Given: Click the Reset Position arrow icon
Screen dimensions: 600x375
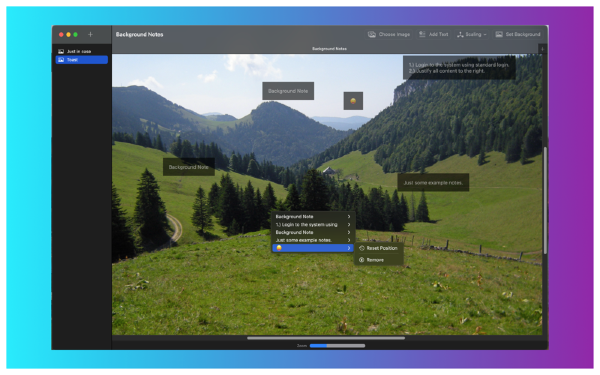Looking at the screenshot, I should tap(362, 248).
